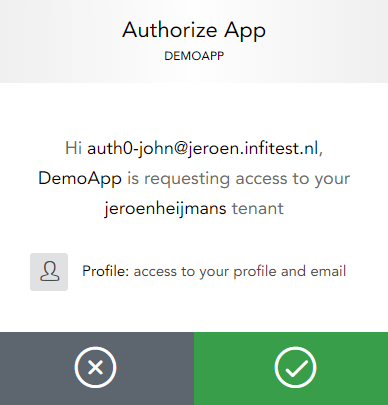The image size is (388, 405).
Task: Click the Authorize App heading
Action: click(194, 31)
